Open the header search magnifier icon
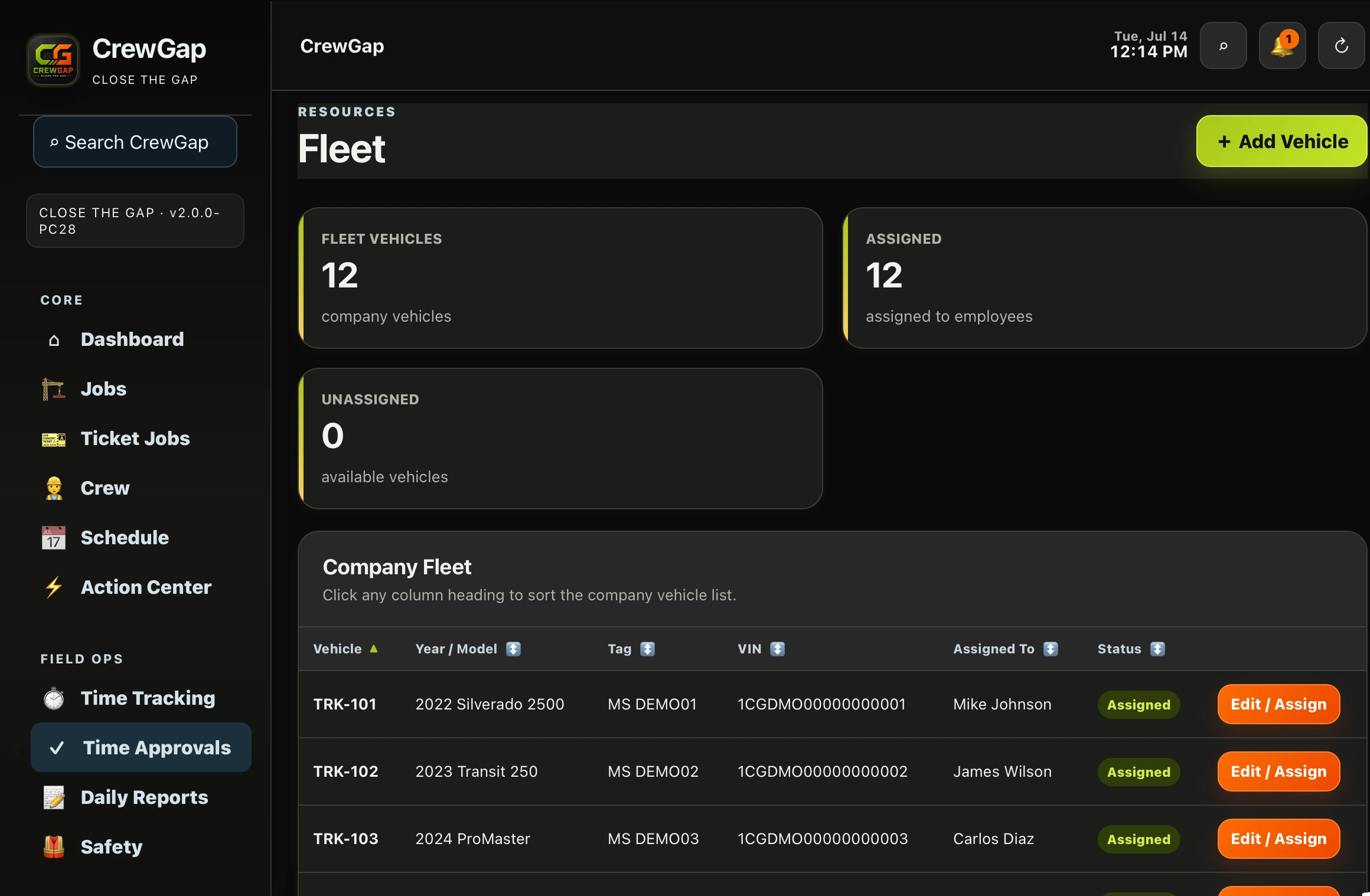 tap(1223, 46)
